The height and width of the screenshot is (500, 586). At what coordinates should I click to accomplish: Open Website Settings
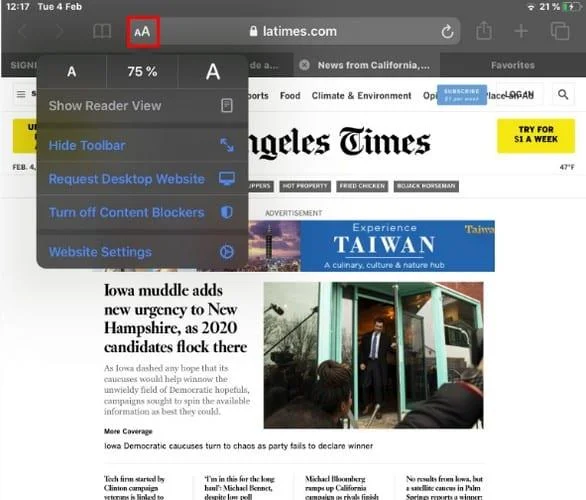tap(142, 252)
